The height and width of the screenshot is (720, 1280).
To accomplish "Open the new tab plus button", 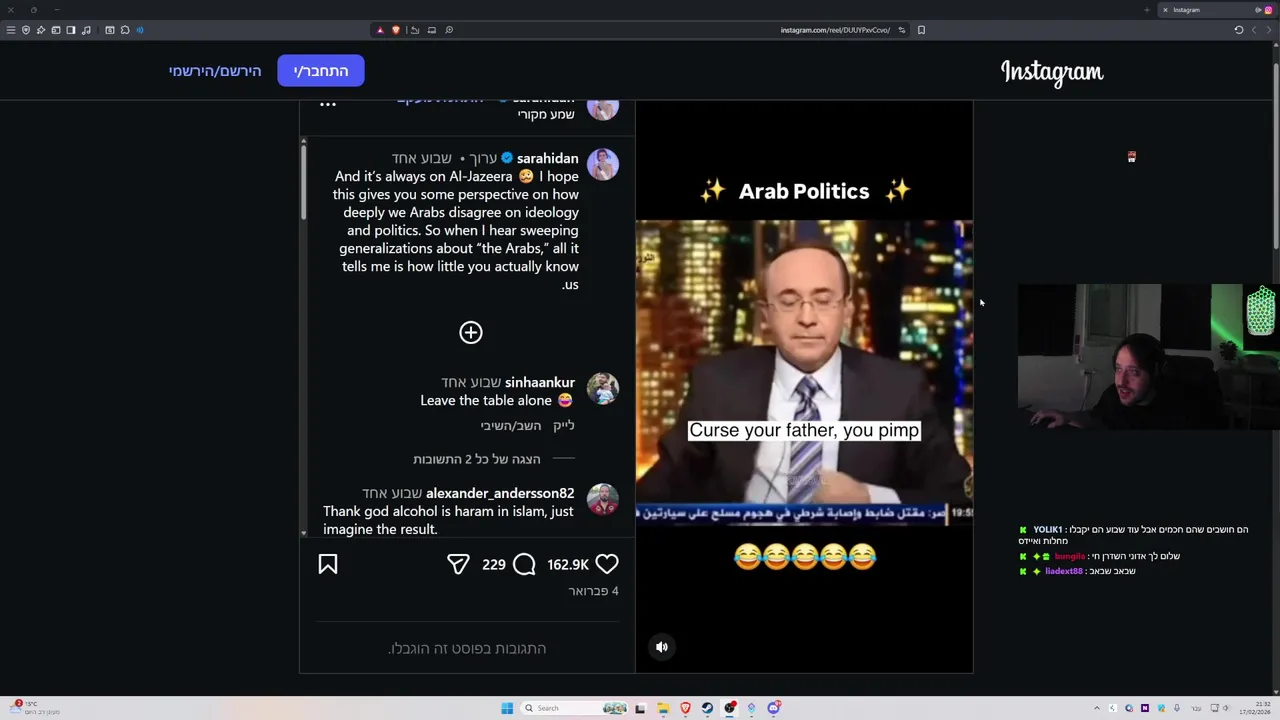I will (1146, 10).
